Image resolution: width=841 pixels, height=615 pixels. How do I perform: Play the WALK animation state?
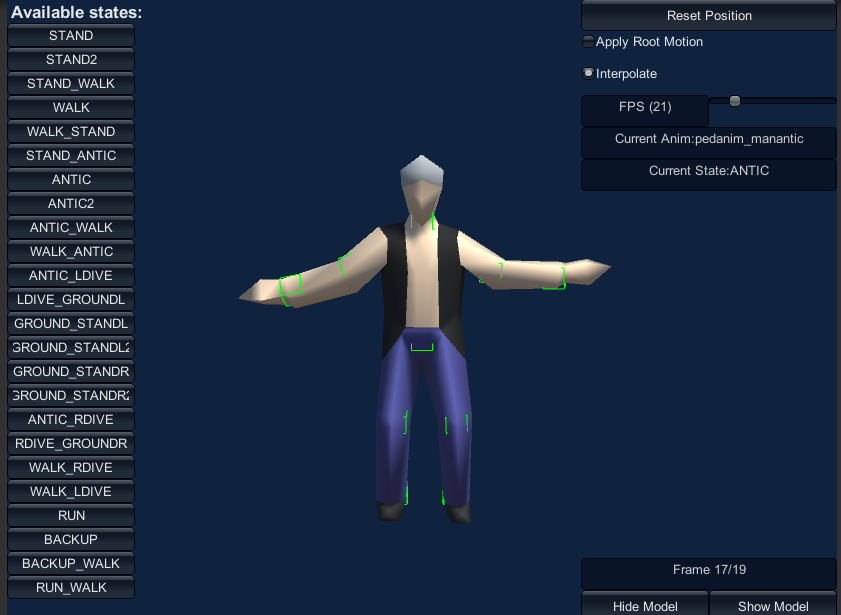point(71,108)
